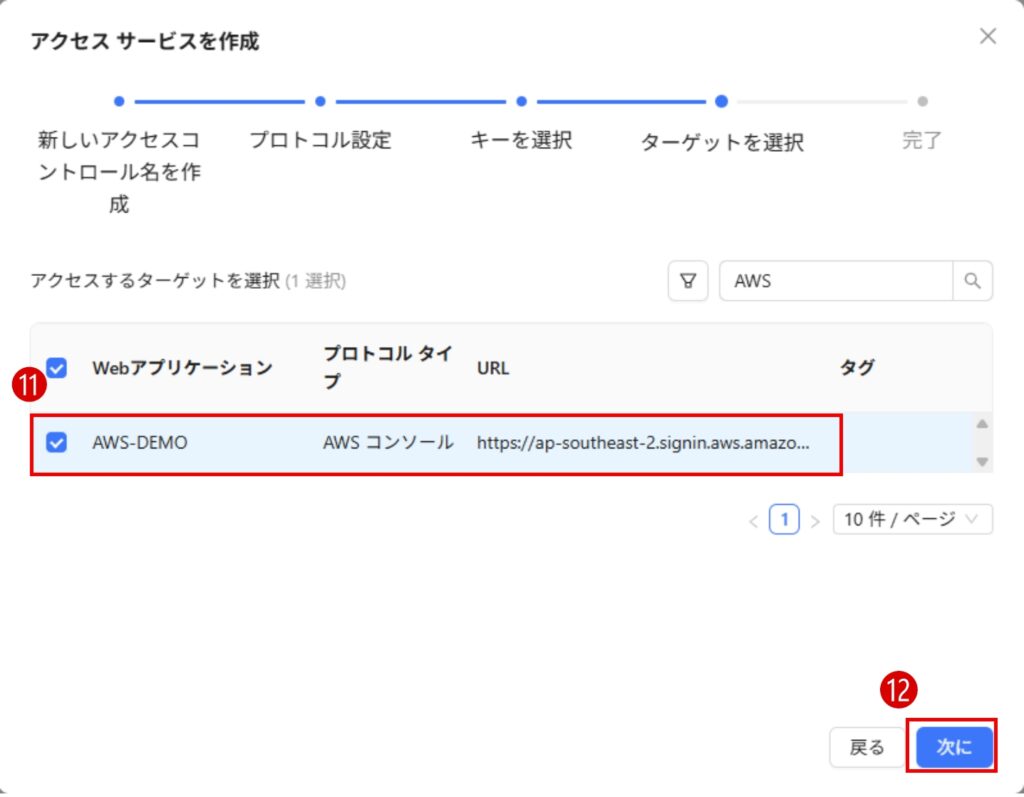Click the search magnifier icon
The width and height of the screenshot is (1024, 797).
[972, 282]
